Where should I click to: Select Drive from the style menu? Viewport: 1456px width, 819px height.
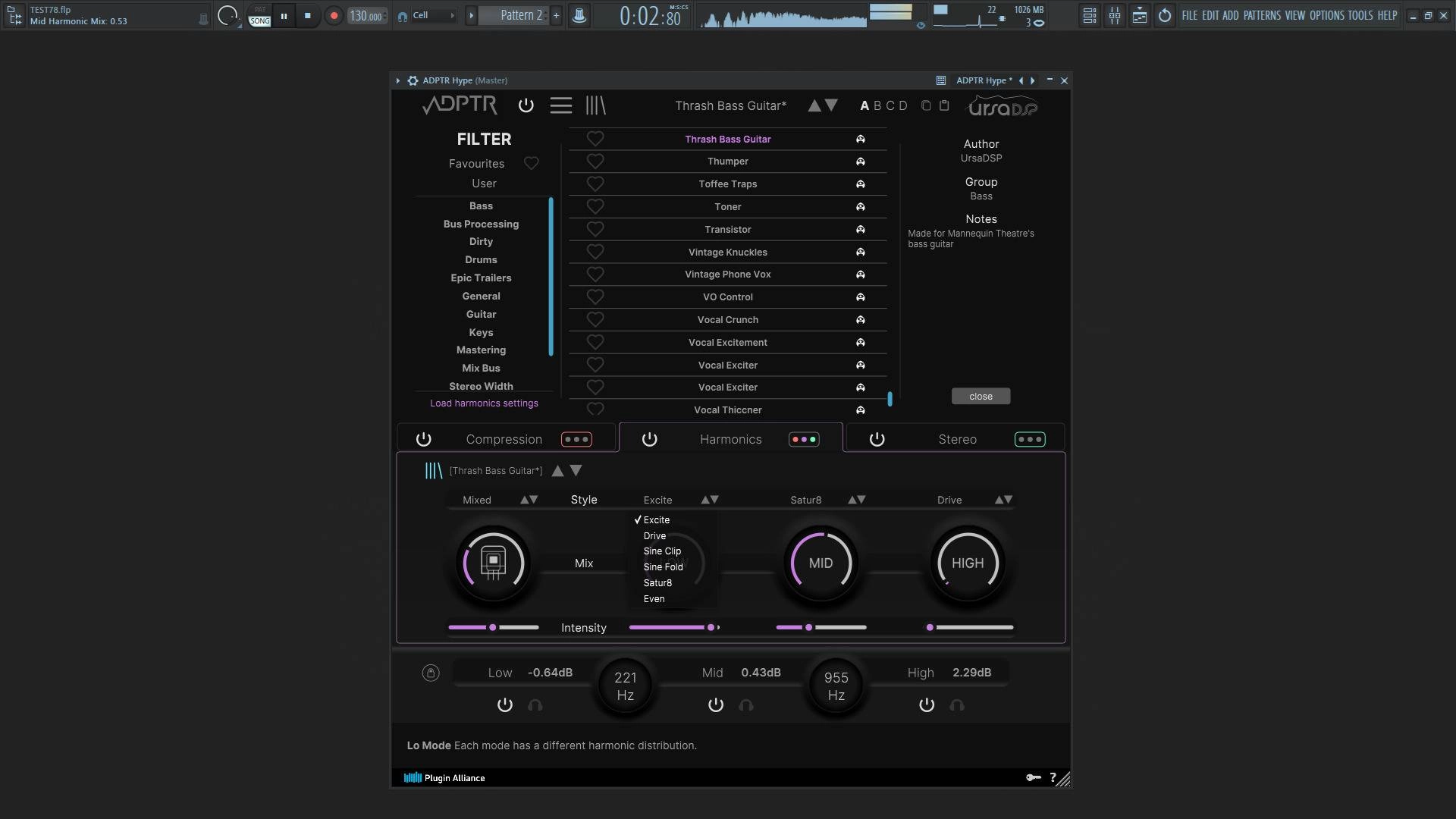pyautogui.click(x=654, y=536)
